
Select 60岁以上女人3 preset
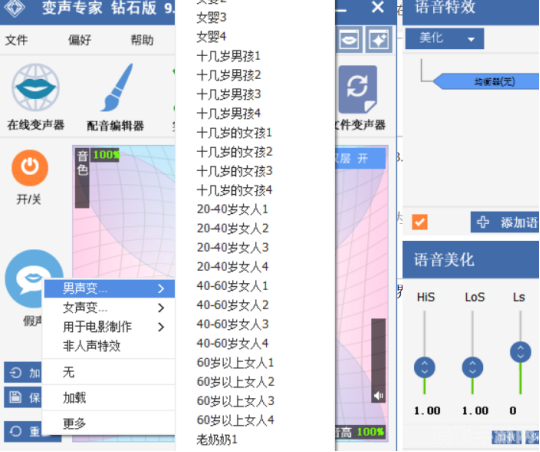pos(235,401)
